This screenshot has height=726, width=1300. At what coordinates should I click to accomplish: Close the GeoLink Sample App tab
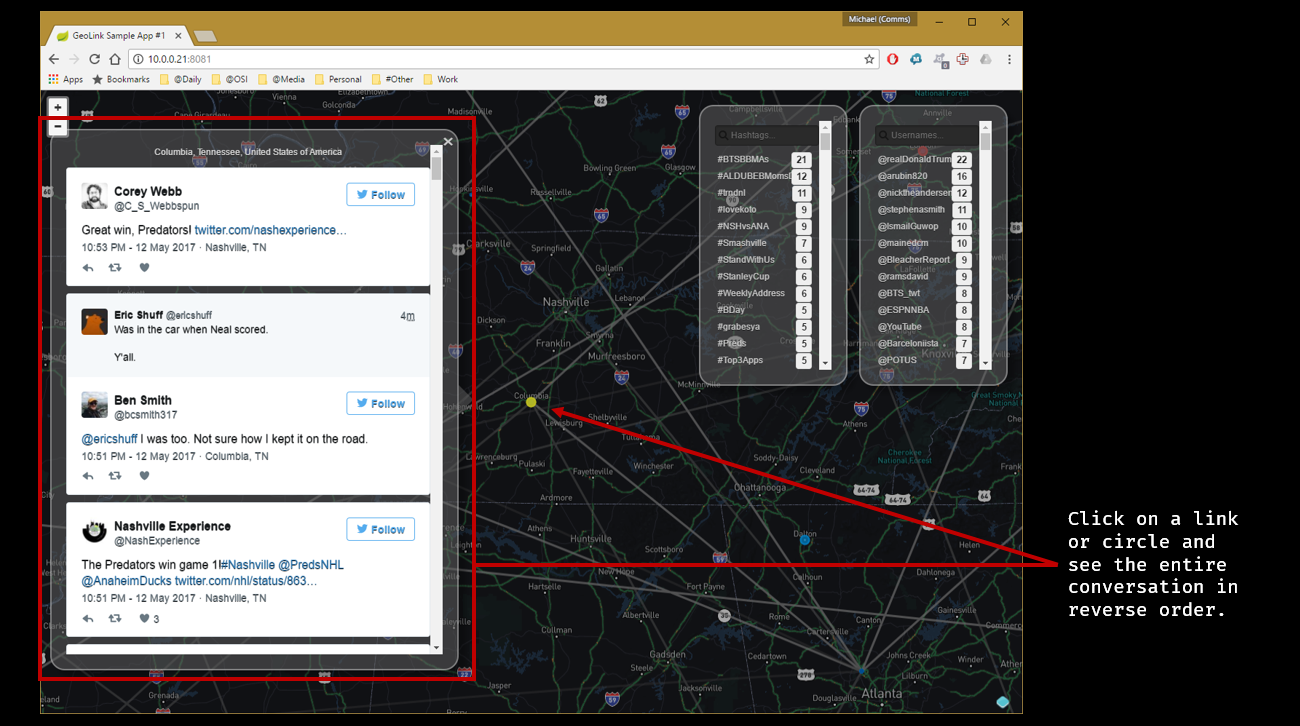tap(176, 35)
